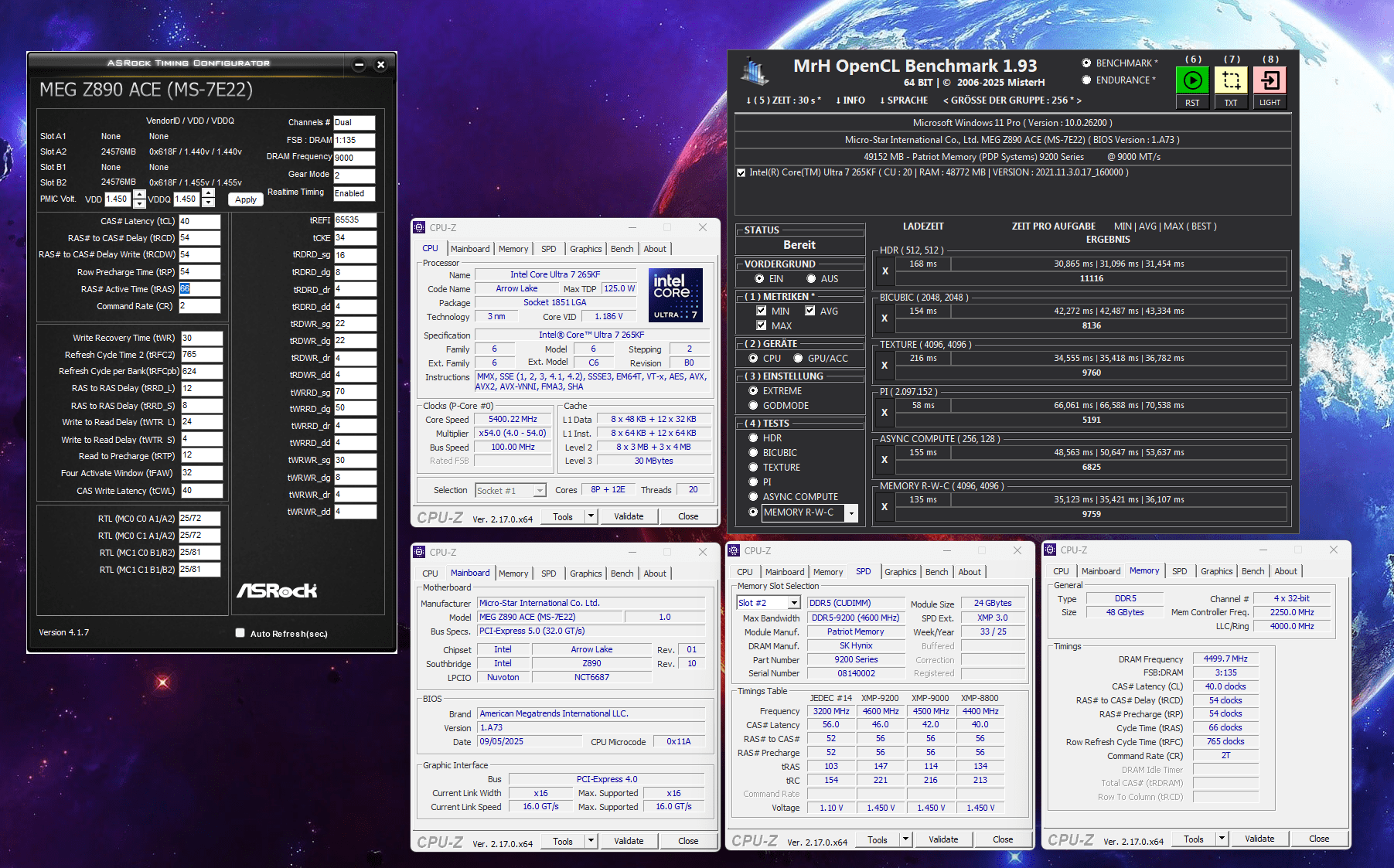Click the Intel Core Ultra 7 badge in CPU-Z
Image resolution: width=1394 pixels, height=868 pixels.
pyautogui.click(x=674, y=294)
